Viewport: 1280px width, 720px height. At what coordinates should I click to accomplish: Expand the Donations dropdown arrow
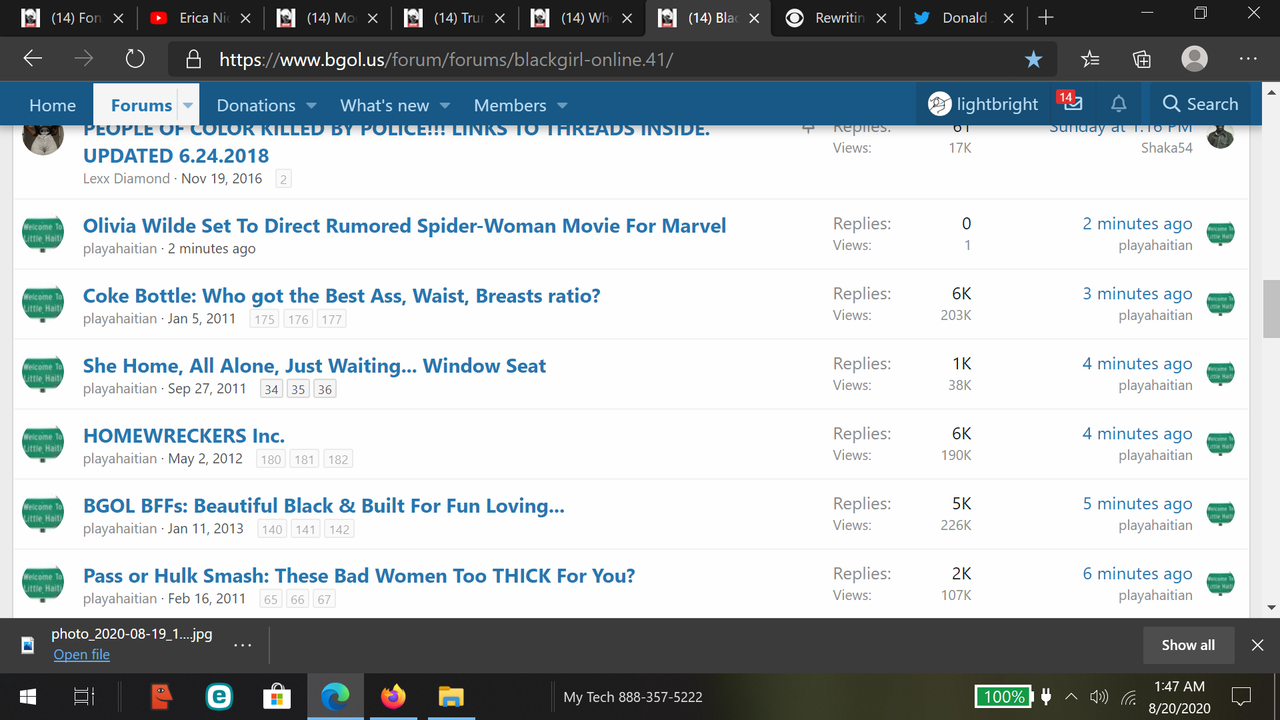(x=311, y=105)
